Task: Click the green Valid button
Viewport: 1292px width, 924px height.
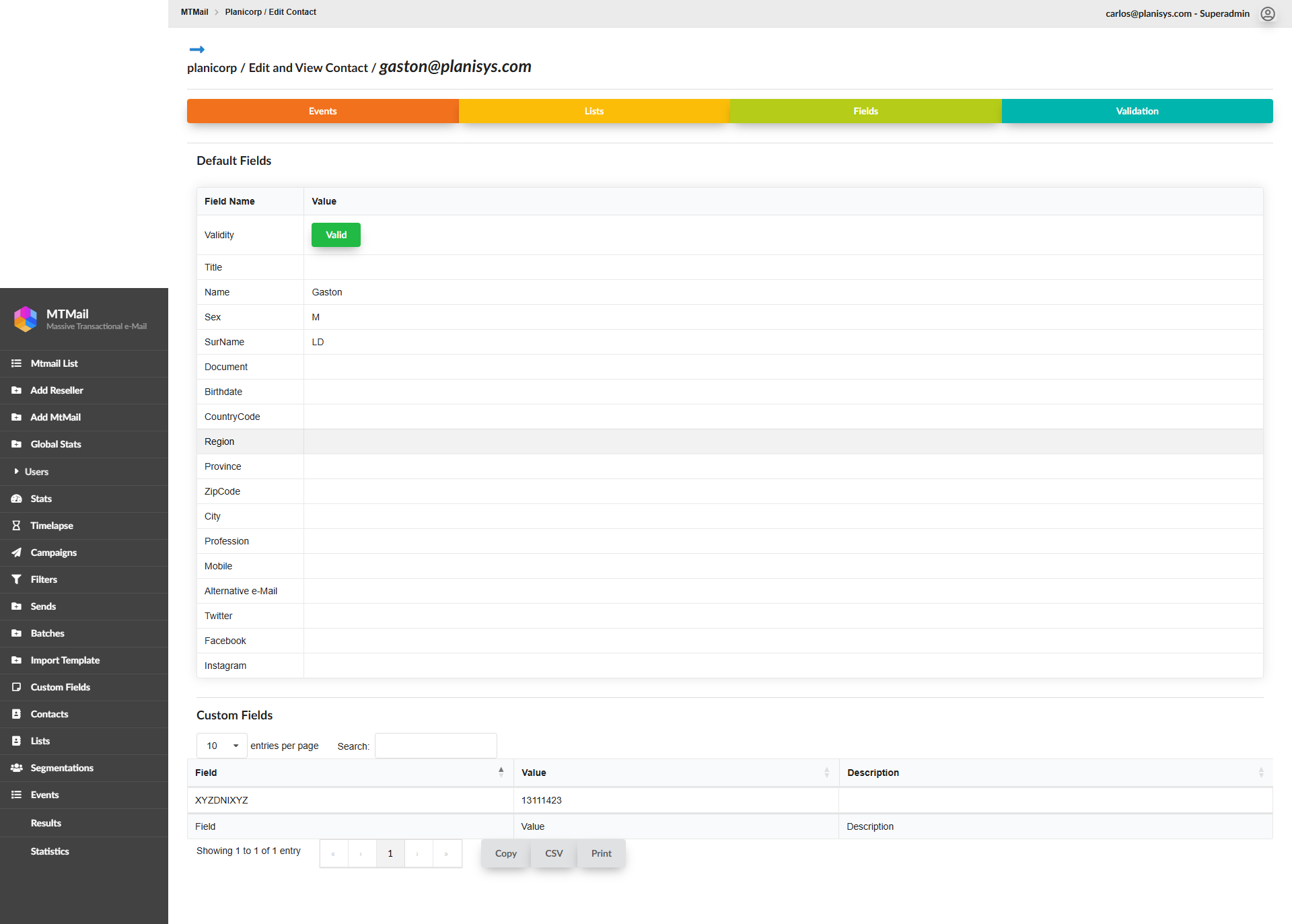Action: [x=336, y=235]
